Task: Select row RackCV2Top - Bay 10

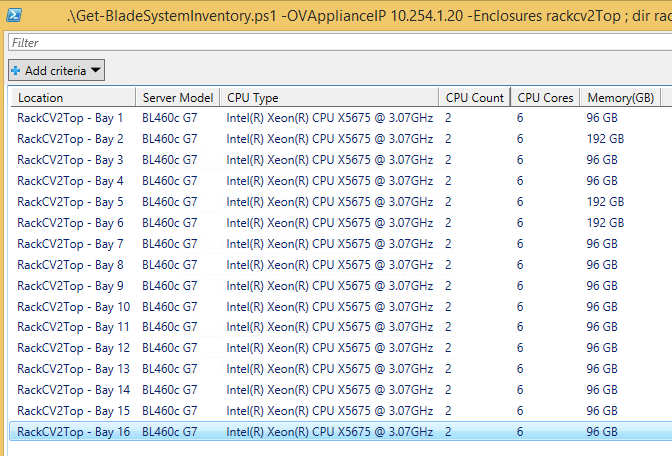Action: (341, 307)
